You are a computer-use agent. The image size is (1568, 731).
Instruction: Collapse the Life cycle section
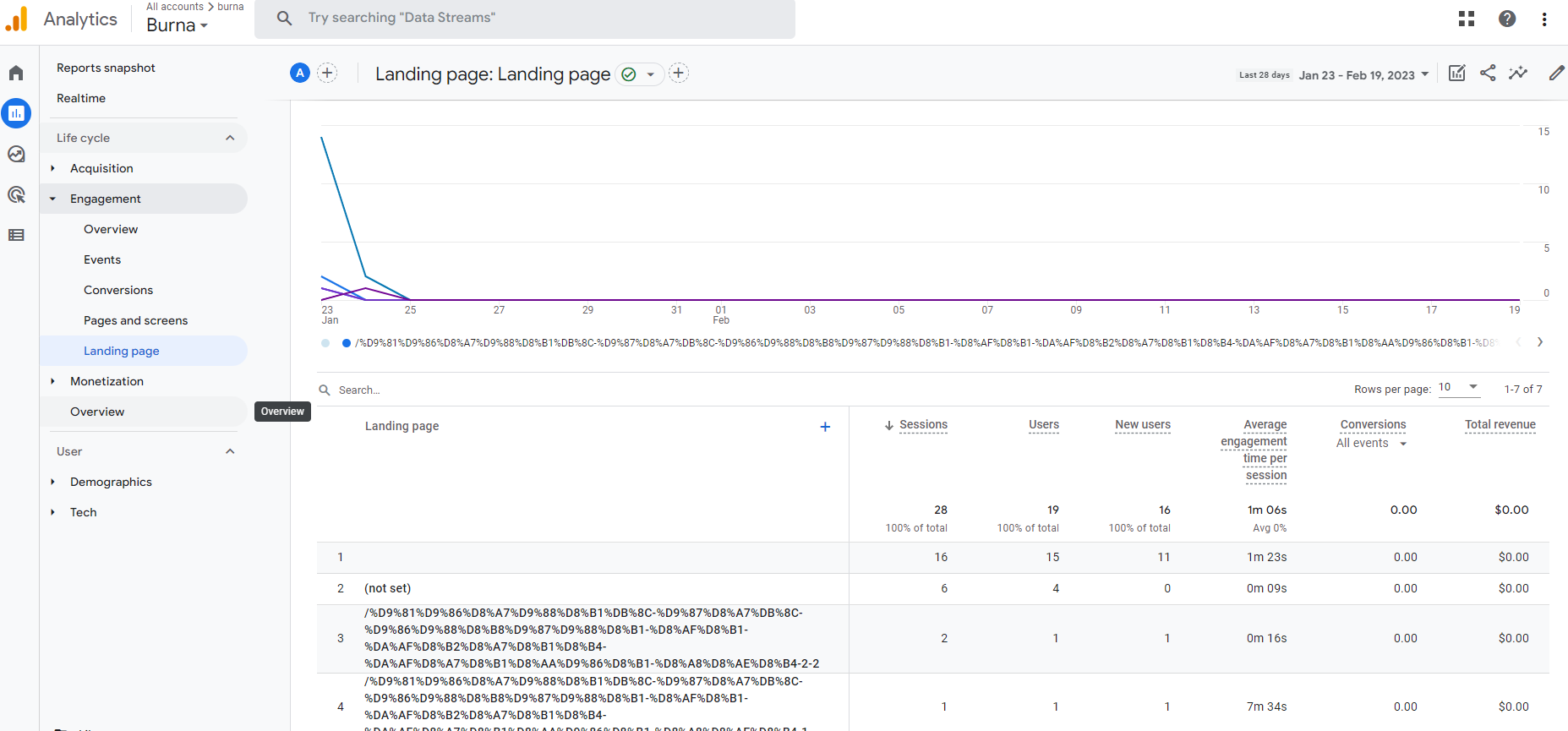click(x=230, y=138)
